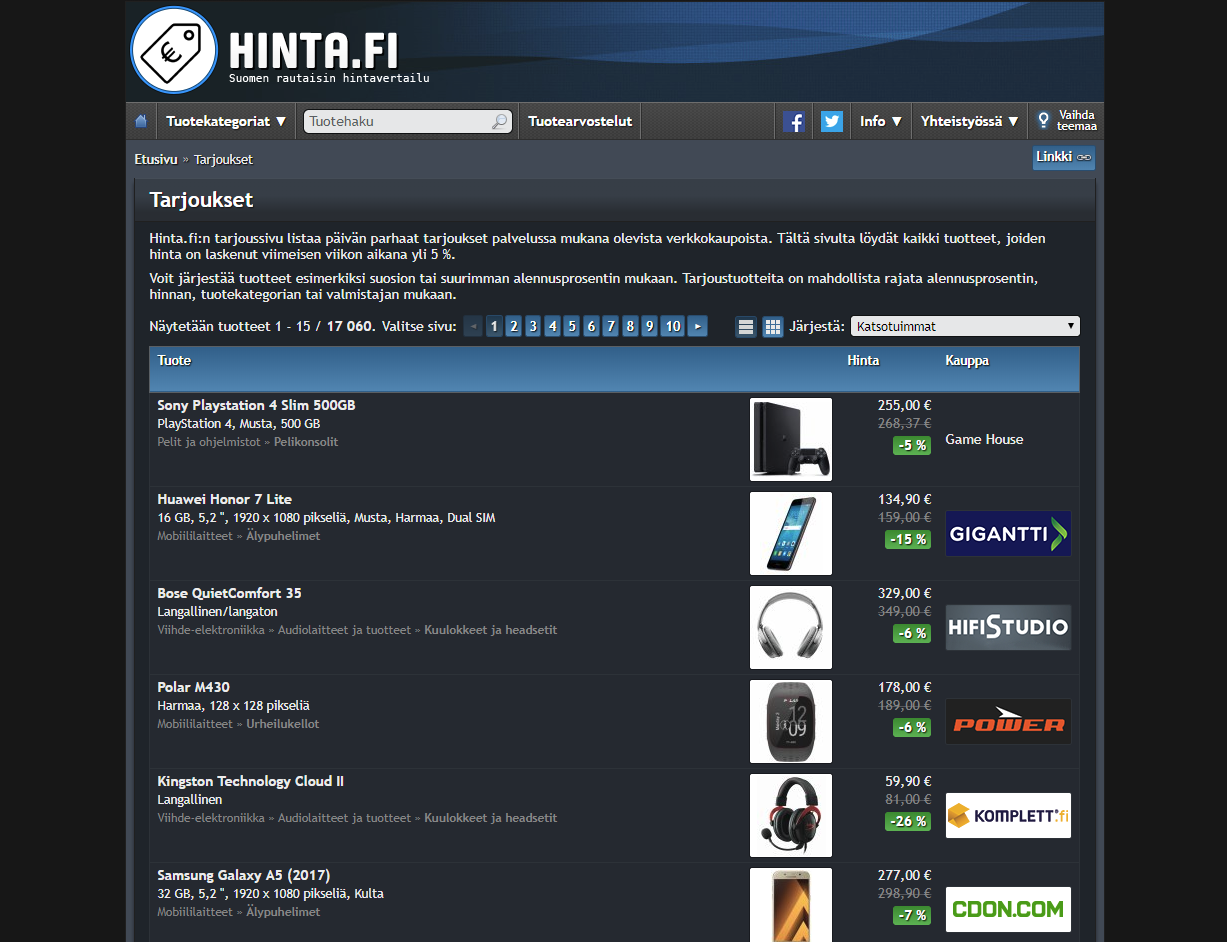Select page 8 in pagination
The width and height of the screenshot is (1227, 942).
tap(630, 326)
